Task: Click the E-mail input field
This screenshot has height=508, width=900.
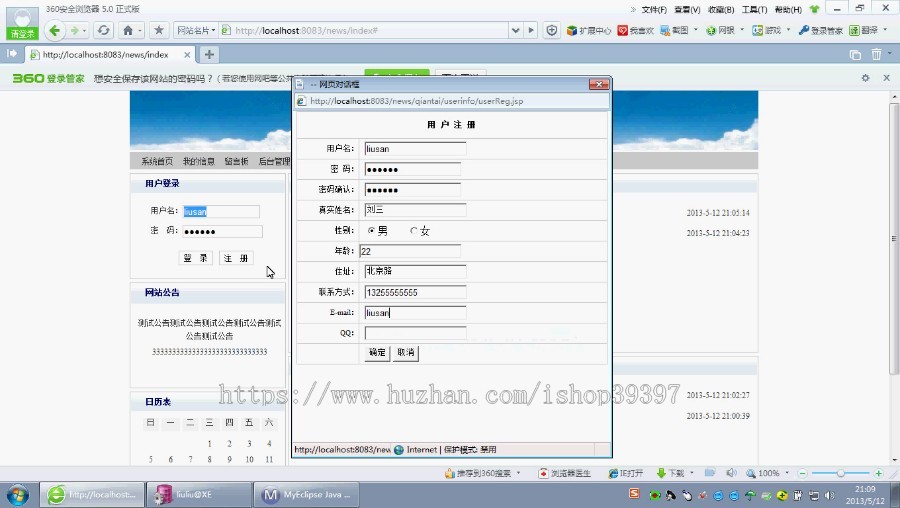Action: [415, 312]
